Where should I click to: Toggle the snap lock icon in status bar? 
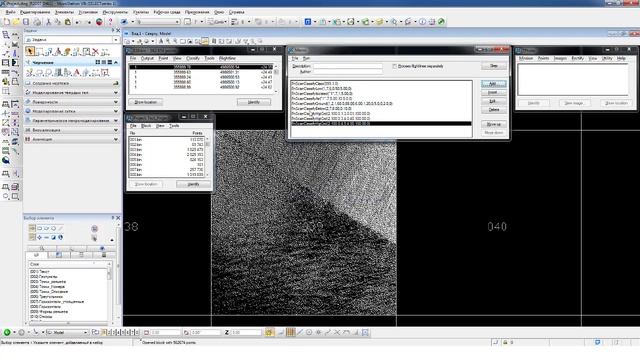pyautogui.click(x=505, y=342)
